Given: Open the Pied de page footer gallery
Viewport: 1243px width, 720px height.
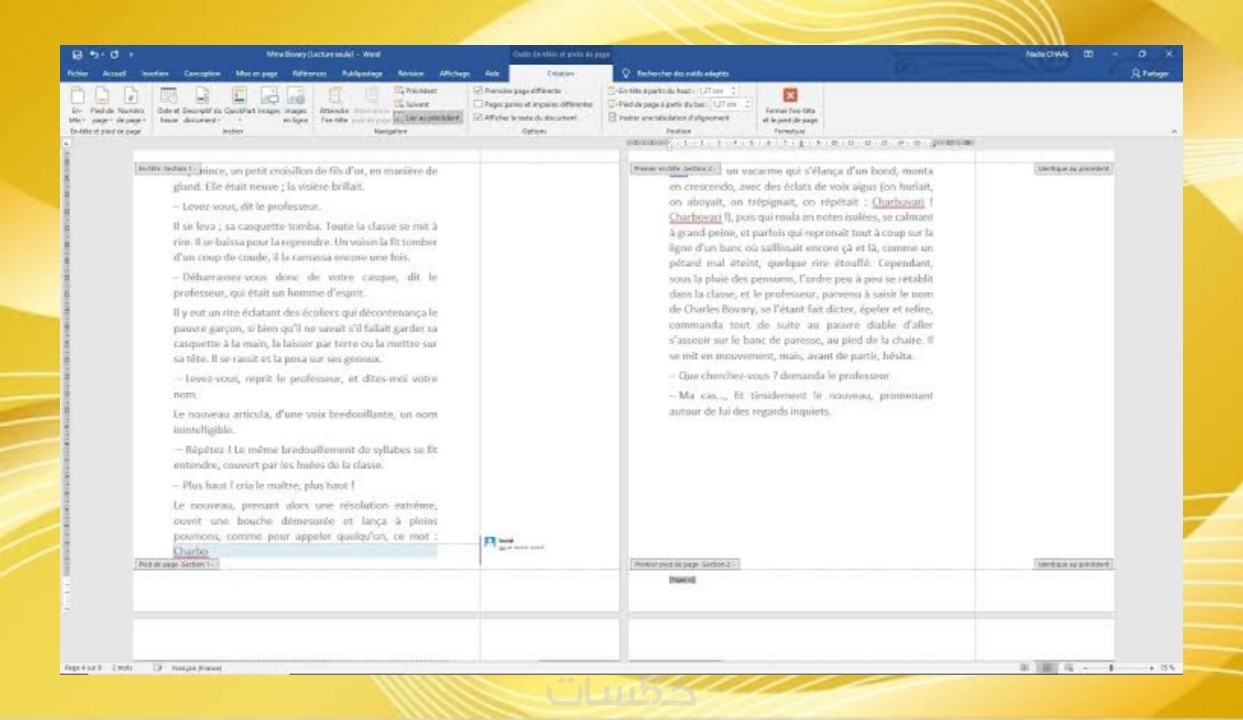Looking at the screenshot, I should click(103, 103).
